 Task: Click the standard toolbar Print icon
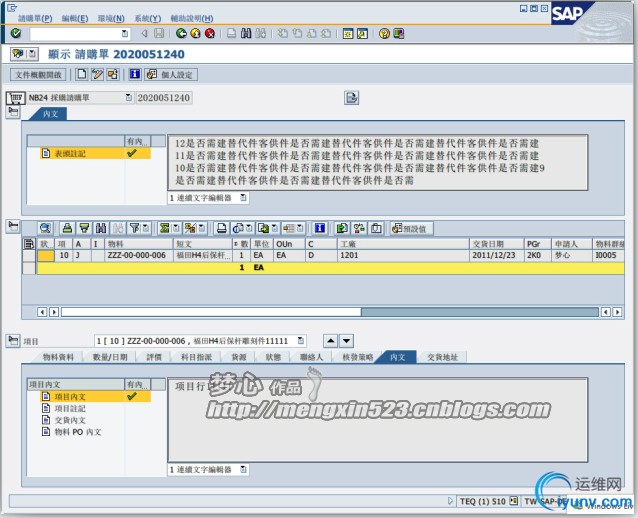[232, 33]
